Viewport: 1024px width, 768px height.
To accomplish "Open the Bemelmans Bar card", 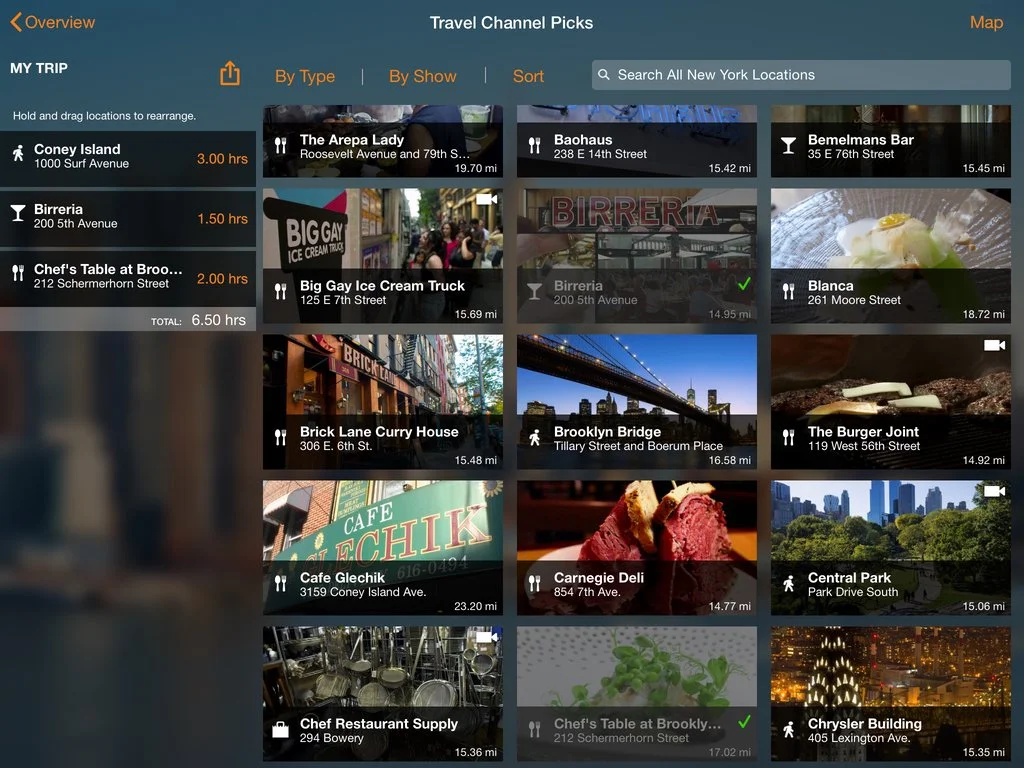I will (891, 141).
